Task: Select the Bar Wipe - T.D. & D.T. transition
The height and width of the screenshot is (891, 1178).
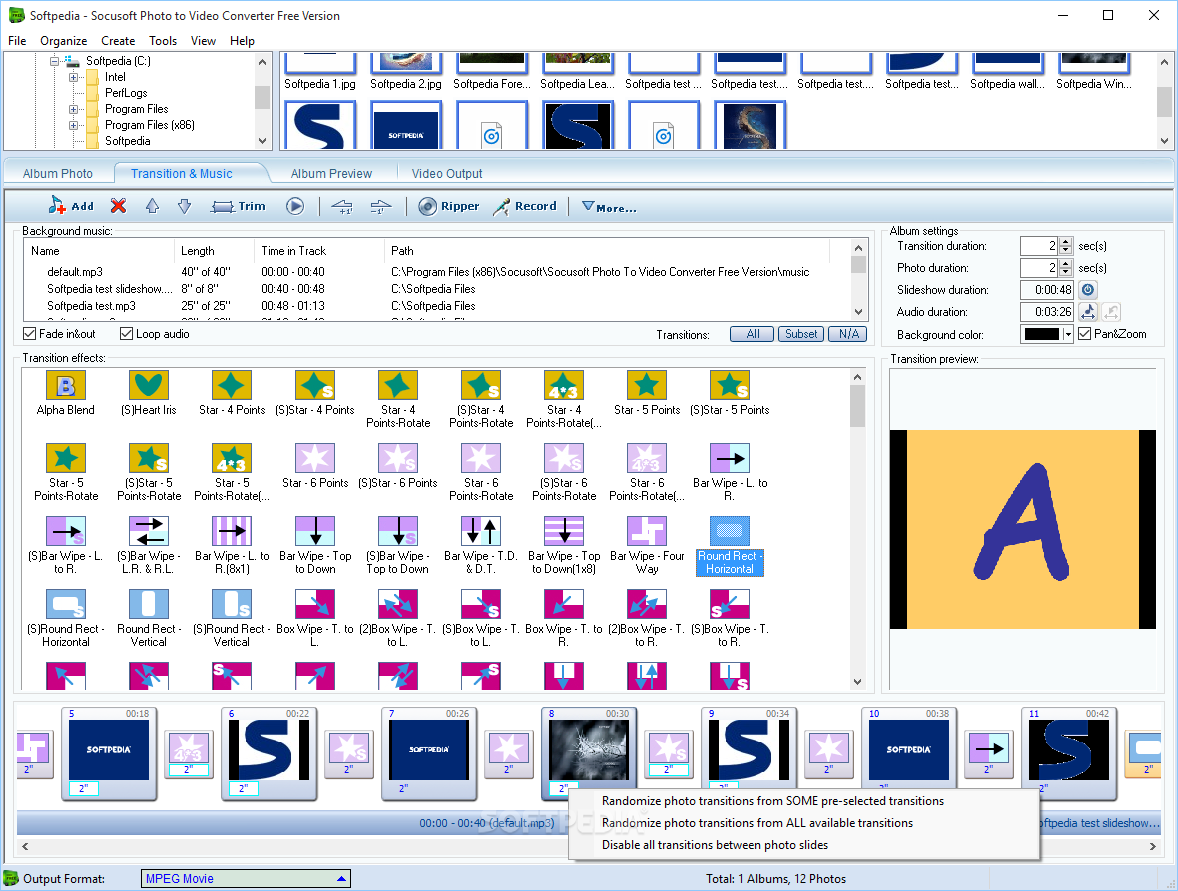Action: (x=481, y=545)
